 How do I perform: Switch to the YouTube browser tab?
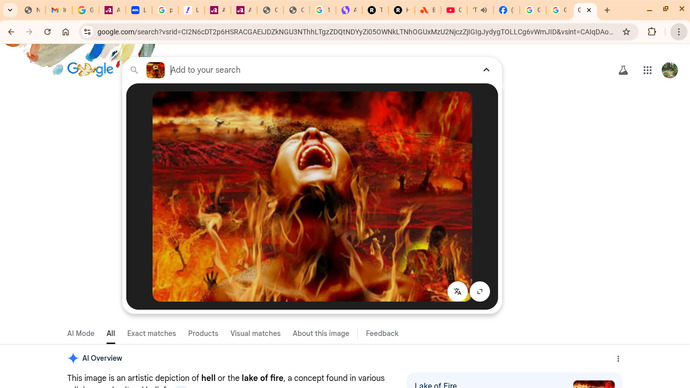454,10
